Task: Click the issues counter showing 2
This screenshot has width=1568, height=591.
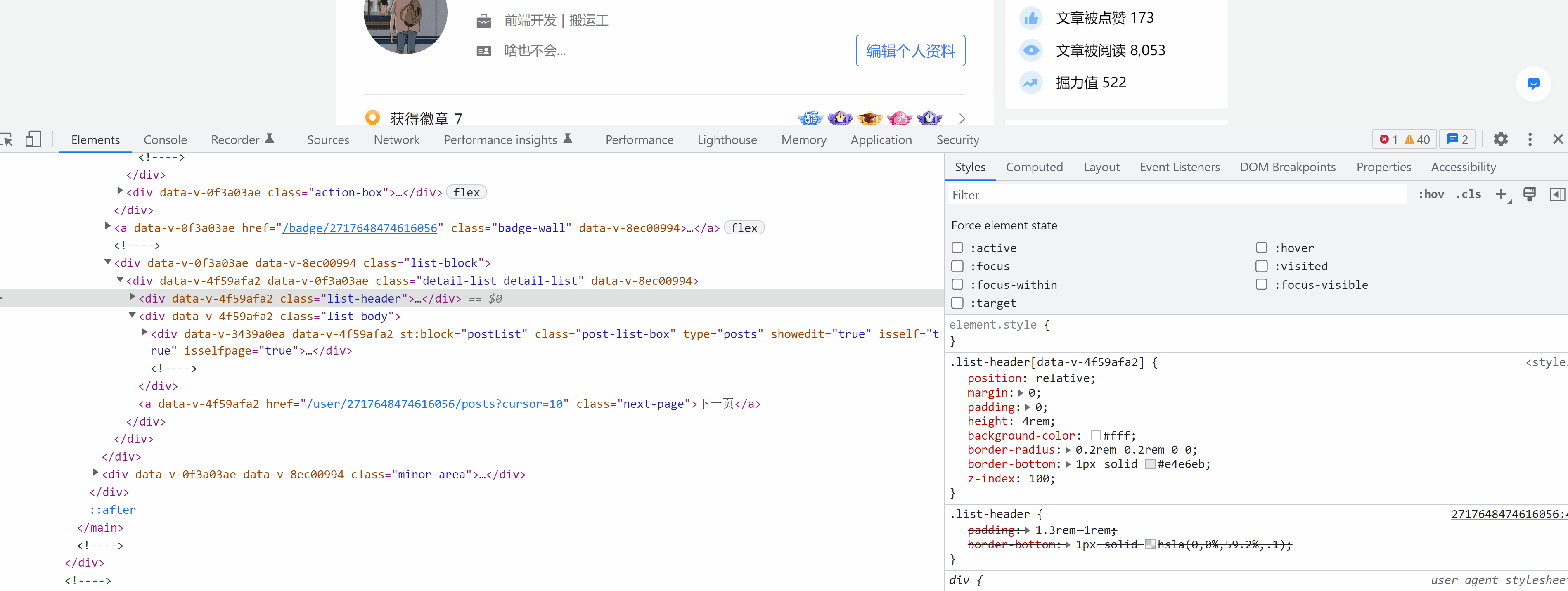Action: (1457, 139)
